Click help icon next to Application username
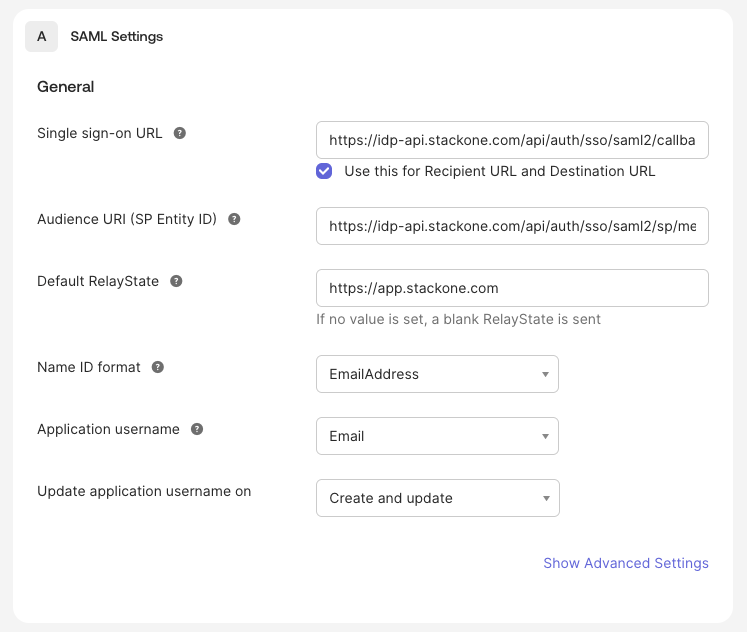The width and height of the screenshot is (747, 632). pyautogui.click(x=197, y=429)
